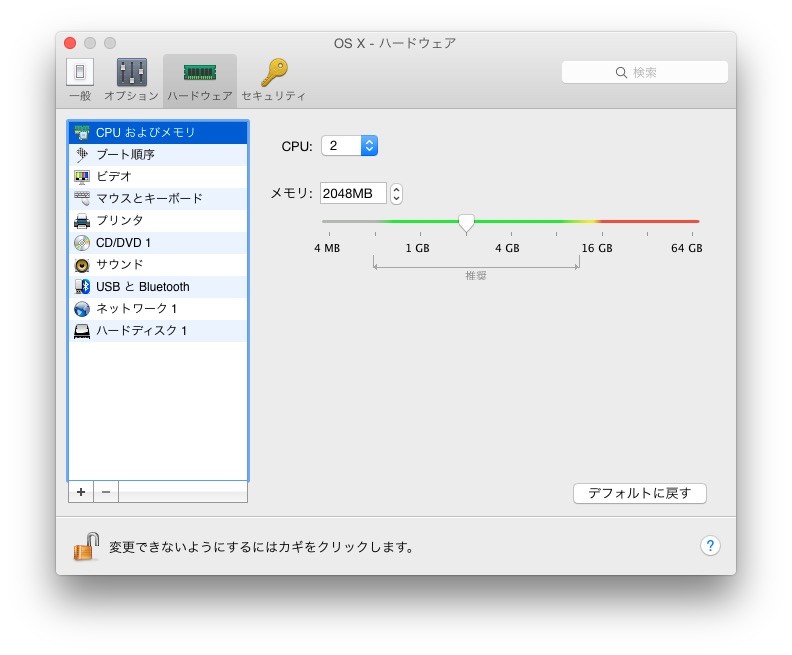Click the 4 MB slider label
792x655 pixels.
pyautogui.click(x=327, y=248)
